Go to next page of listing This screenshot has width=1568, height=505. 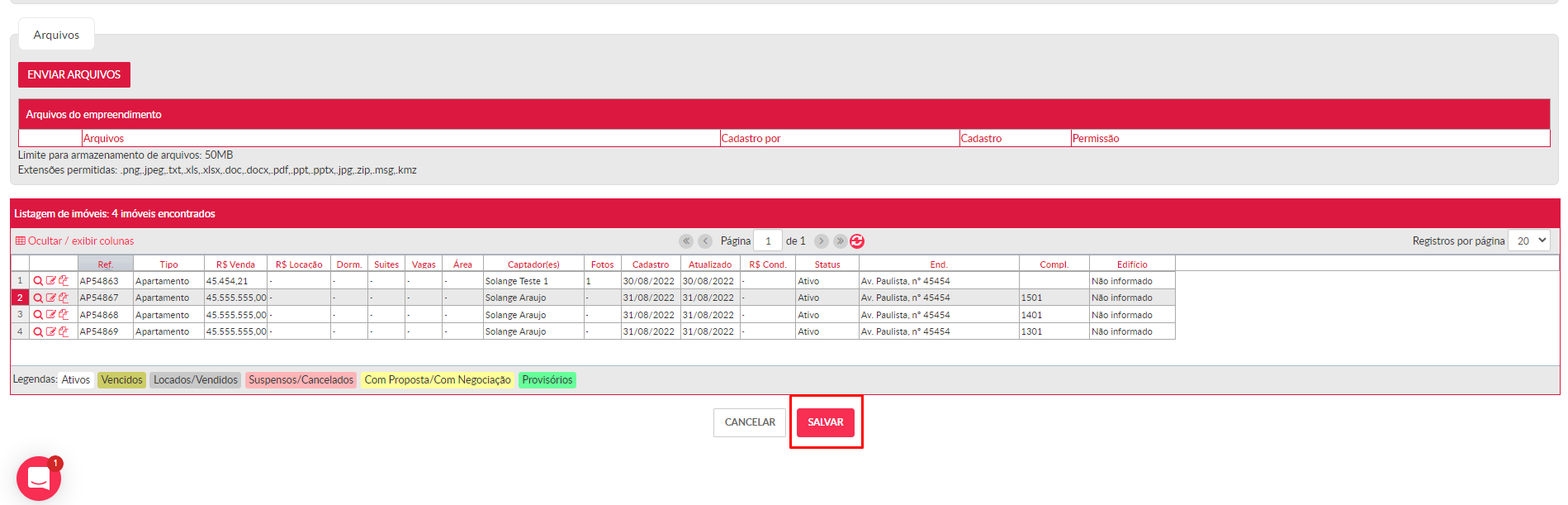821,241
